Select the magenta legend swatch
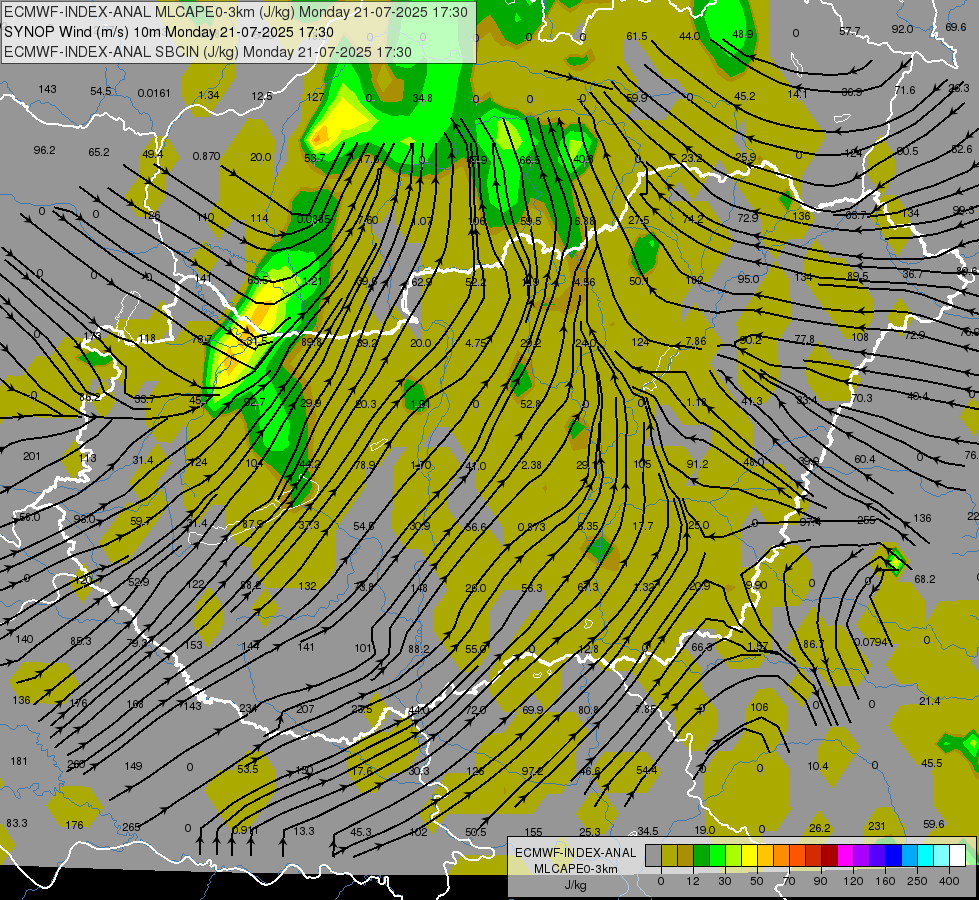This screenshot has width=979, height=900. (846, 856)
